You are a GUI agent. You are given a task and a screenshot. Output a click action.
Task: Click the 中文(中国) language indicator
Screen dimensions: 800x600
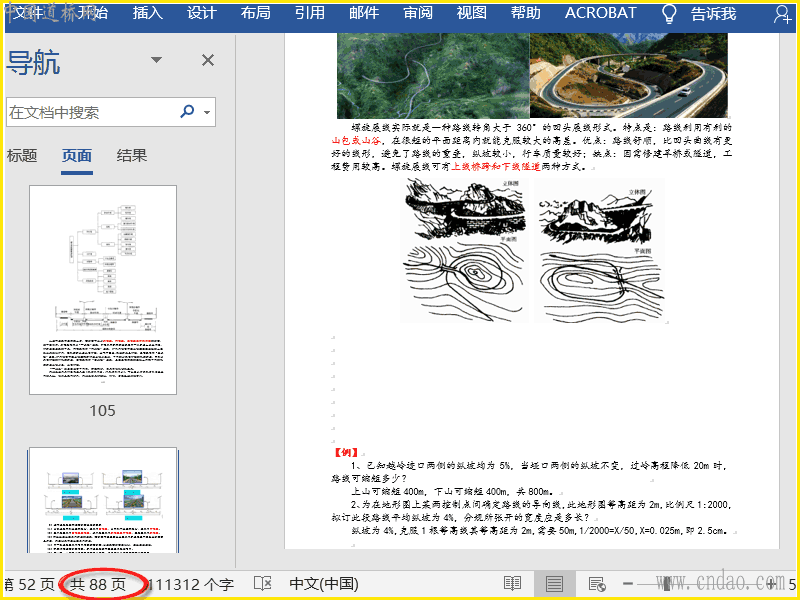(x=324, y=584)
